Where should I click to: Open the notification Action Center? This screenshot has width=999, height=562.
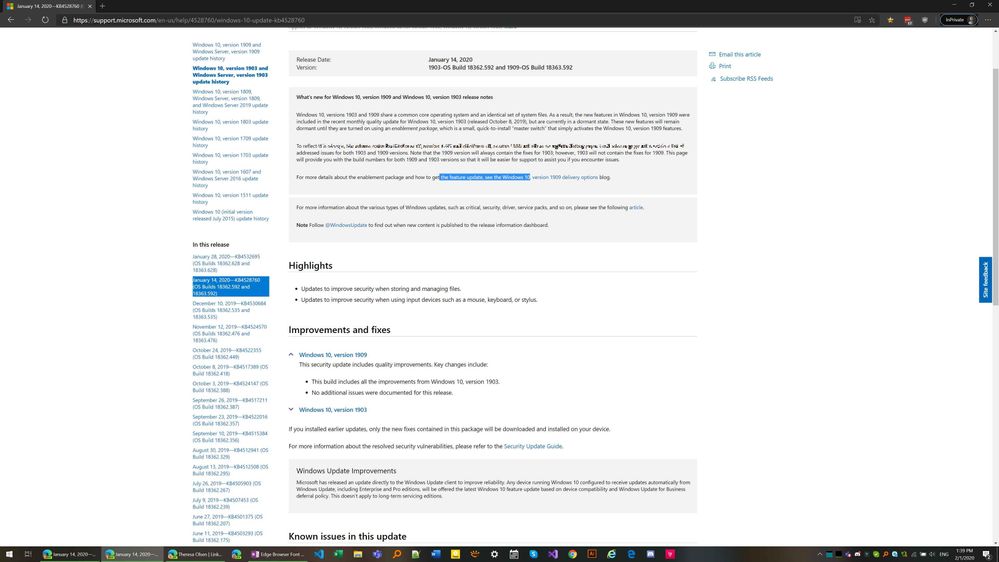(986, 554)
